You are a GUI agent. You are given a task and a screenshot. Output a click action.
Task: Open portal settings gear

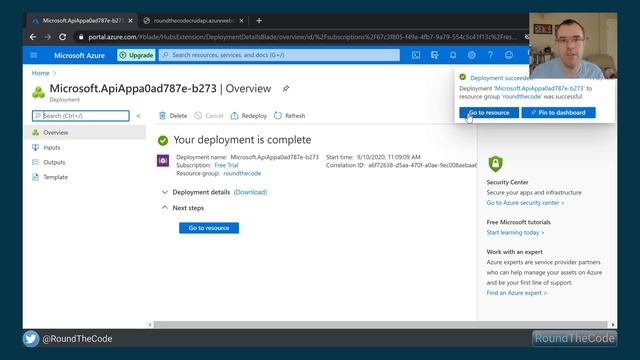[471, 55]
